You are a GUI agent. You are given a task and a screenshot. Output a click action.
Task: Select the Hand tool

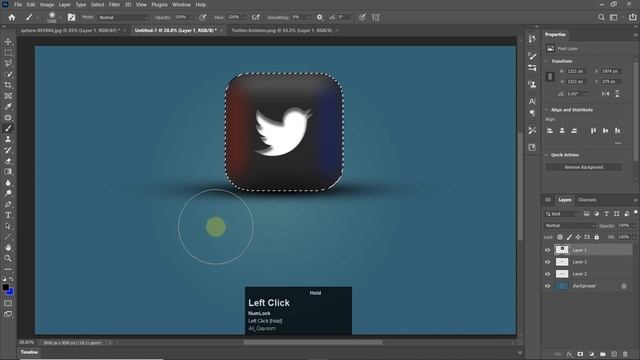(8, 247)
